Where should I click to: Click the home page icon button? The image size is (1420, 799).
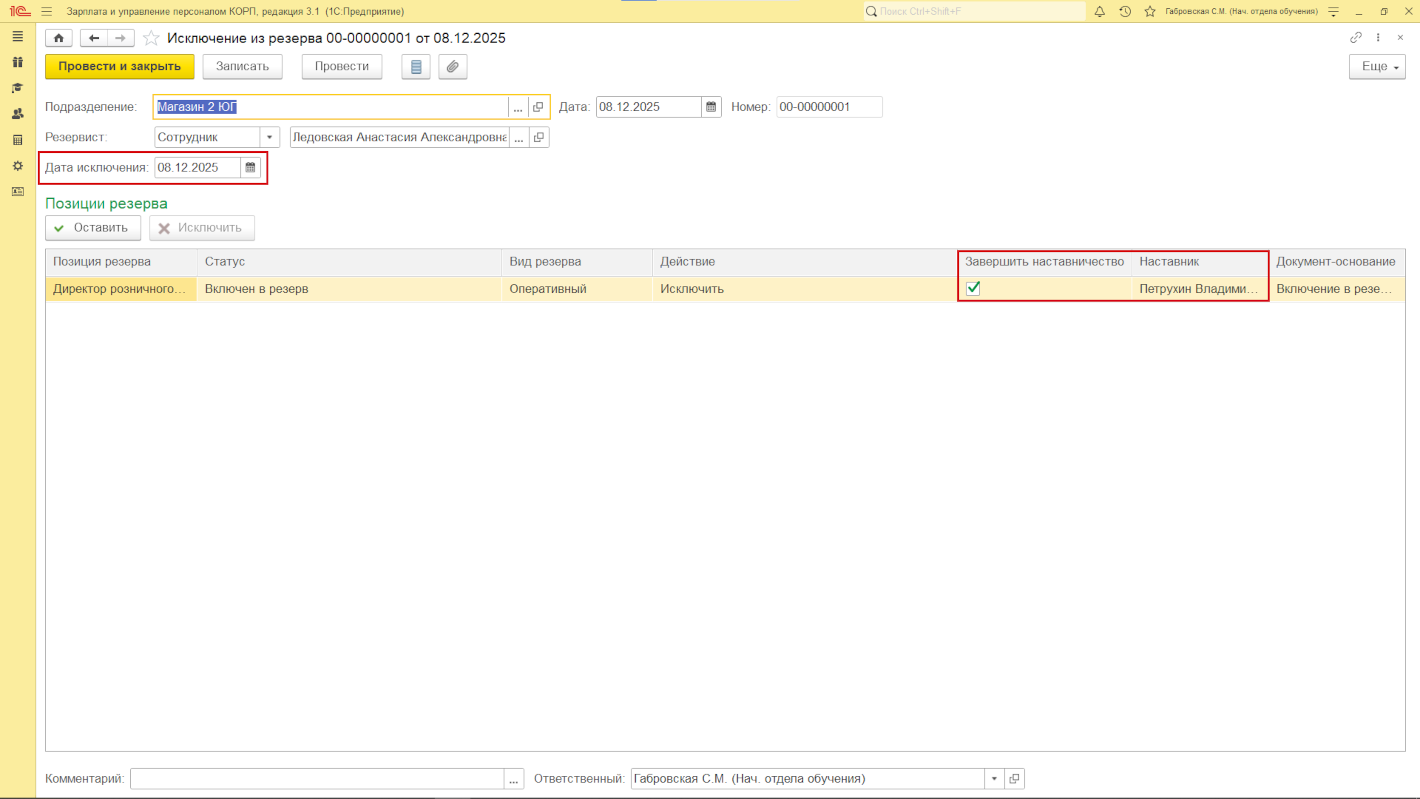point(59,38)
